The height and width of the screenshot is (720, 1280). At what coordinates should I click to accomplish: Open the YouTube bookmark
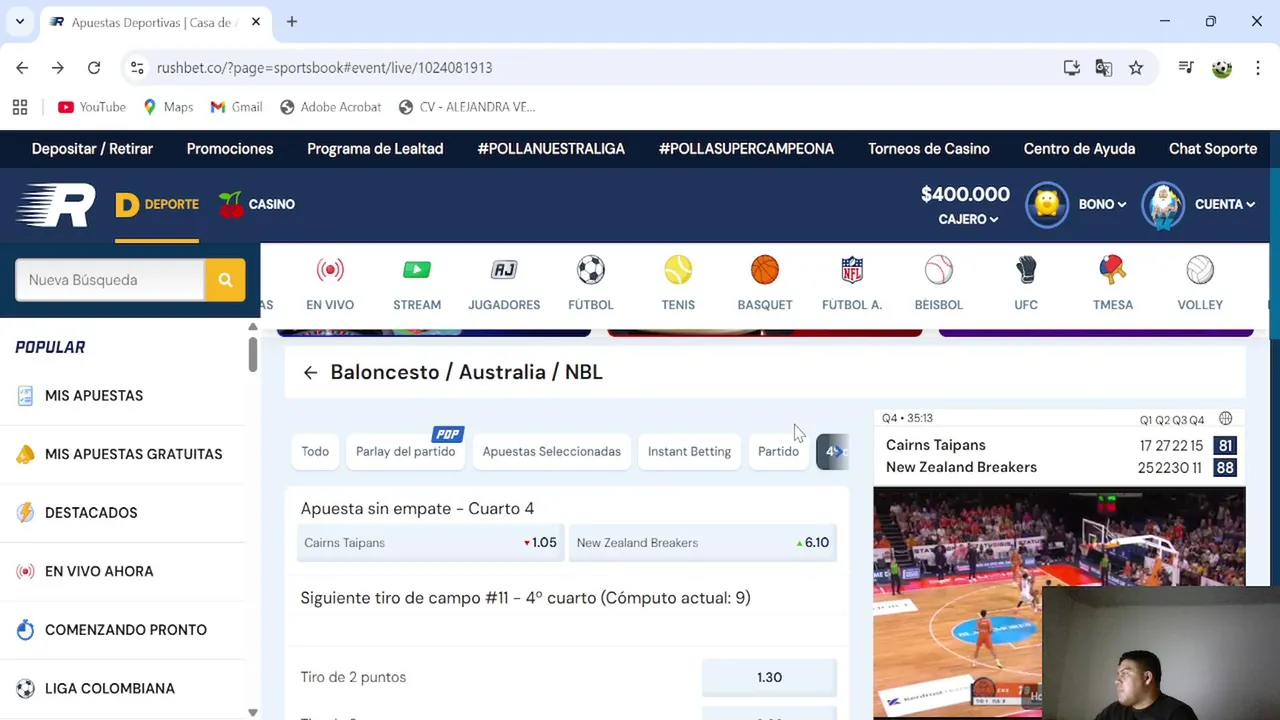click(x=92, y=107)
